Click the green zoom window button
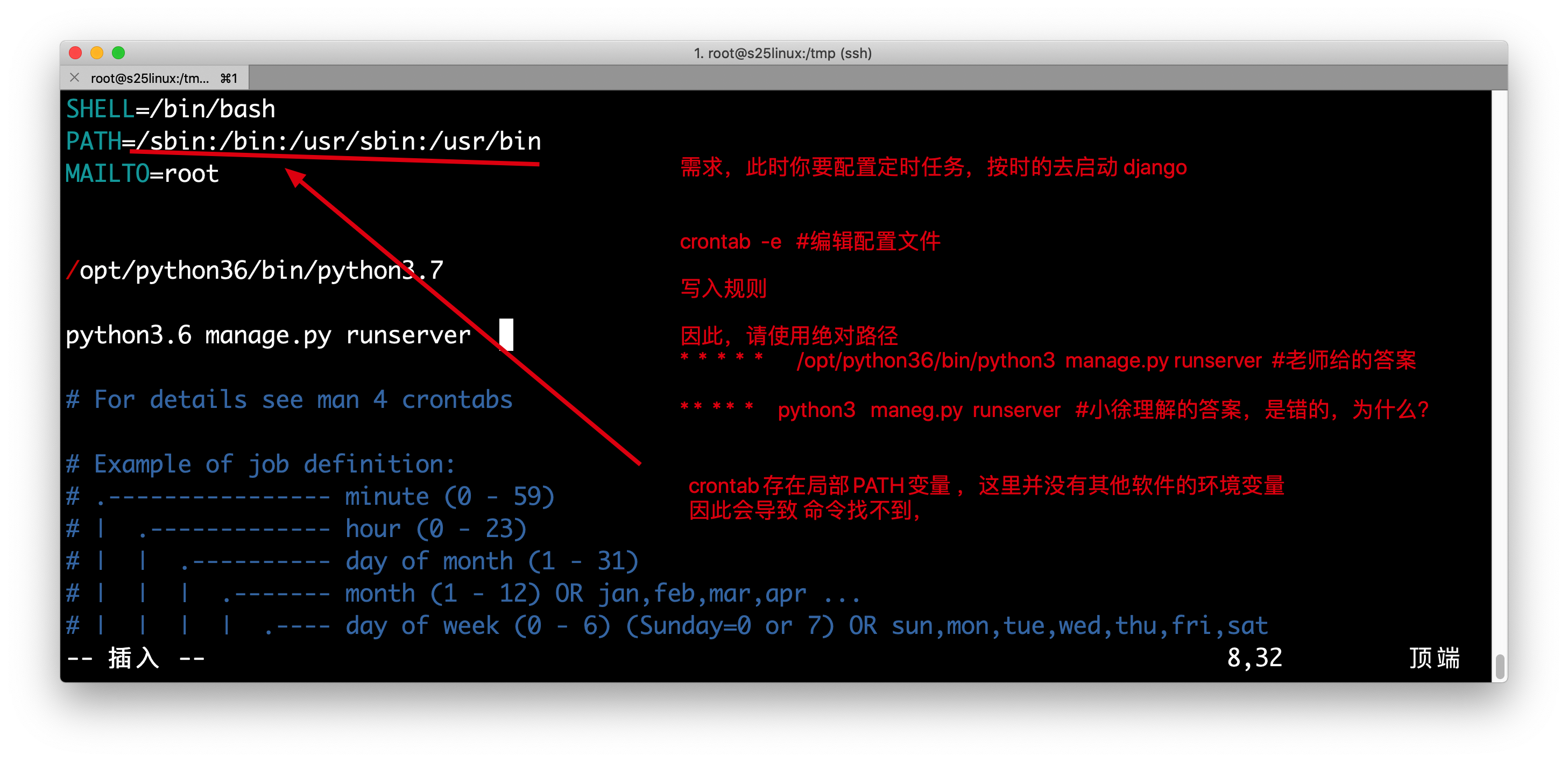This screenshot has height=762, width=1568. pos(119,53)
